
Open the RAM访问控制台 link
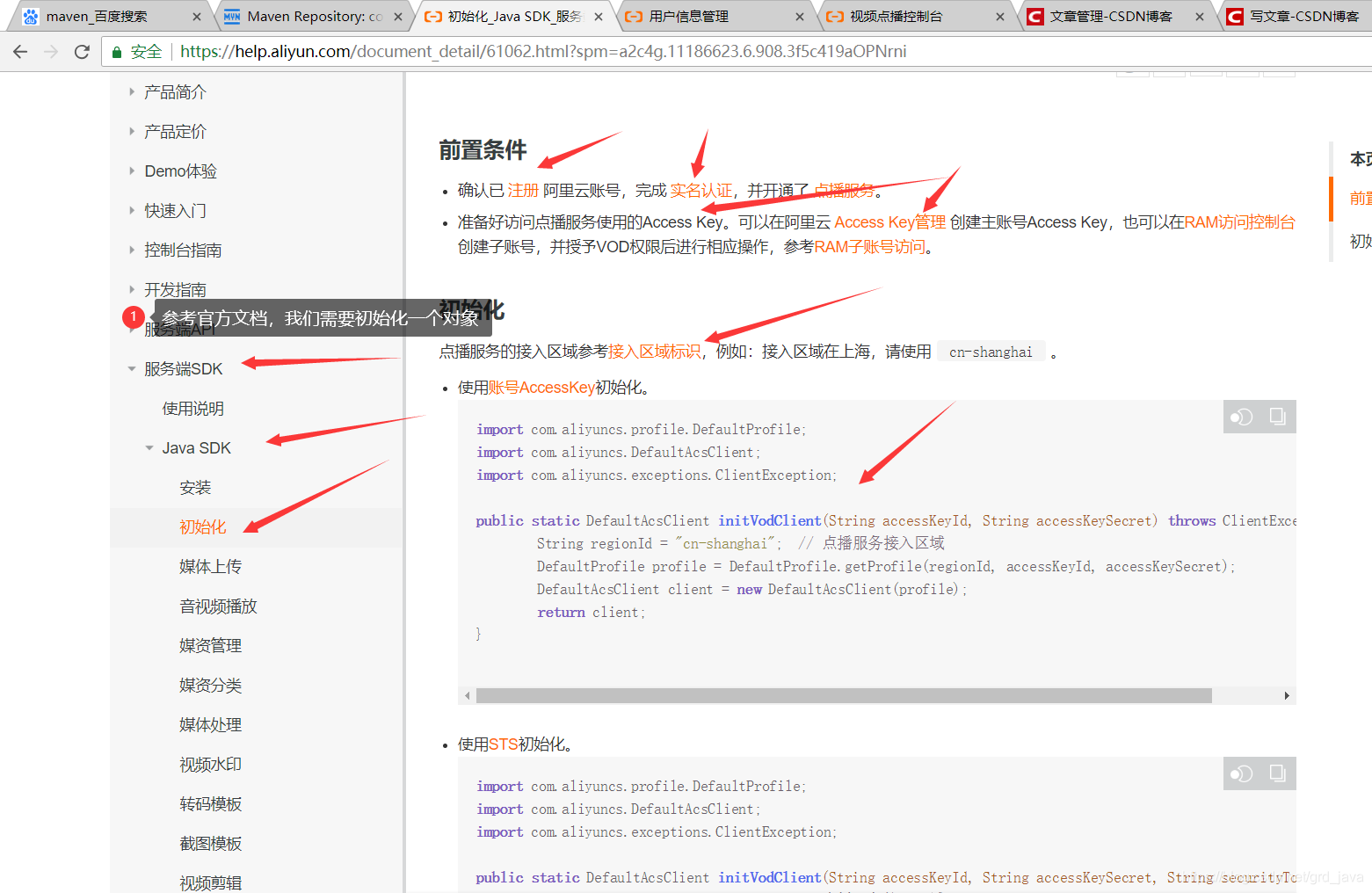tap(1239, 222)
